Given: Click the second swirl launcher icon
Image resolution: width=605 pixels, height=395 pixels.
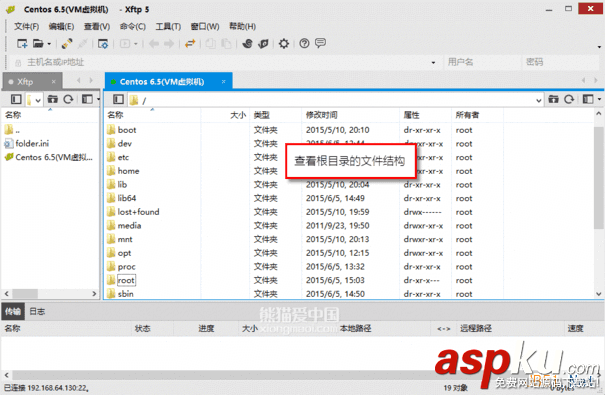Looking at the screenshot, I should tap(263, 44).
